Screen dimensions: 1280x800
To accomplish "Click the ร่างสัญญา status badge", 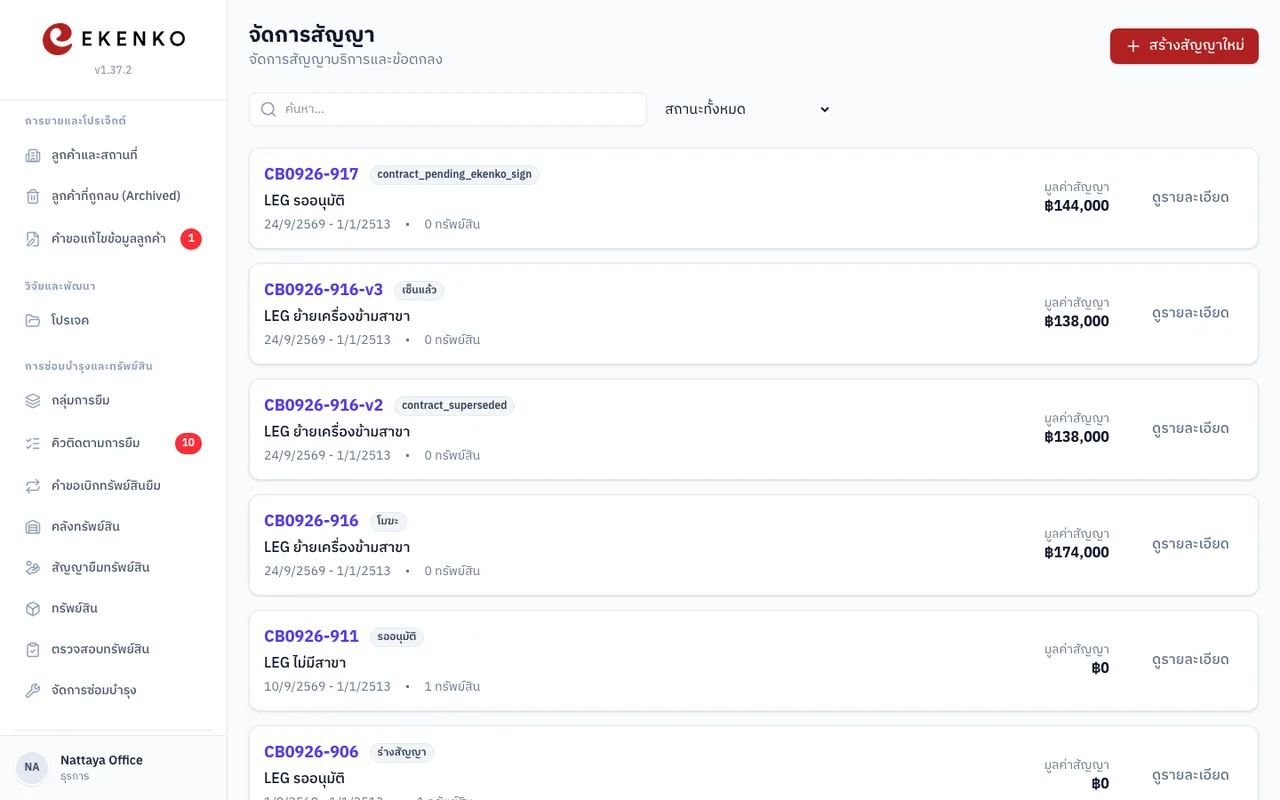I will [402, 752].
